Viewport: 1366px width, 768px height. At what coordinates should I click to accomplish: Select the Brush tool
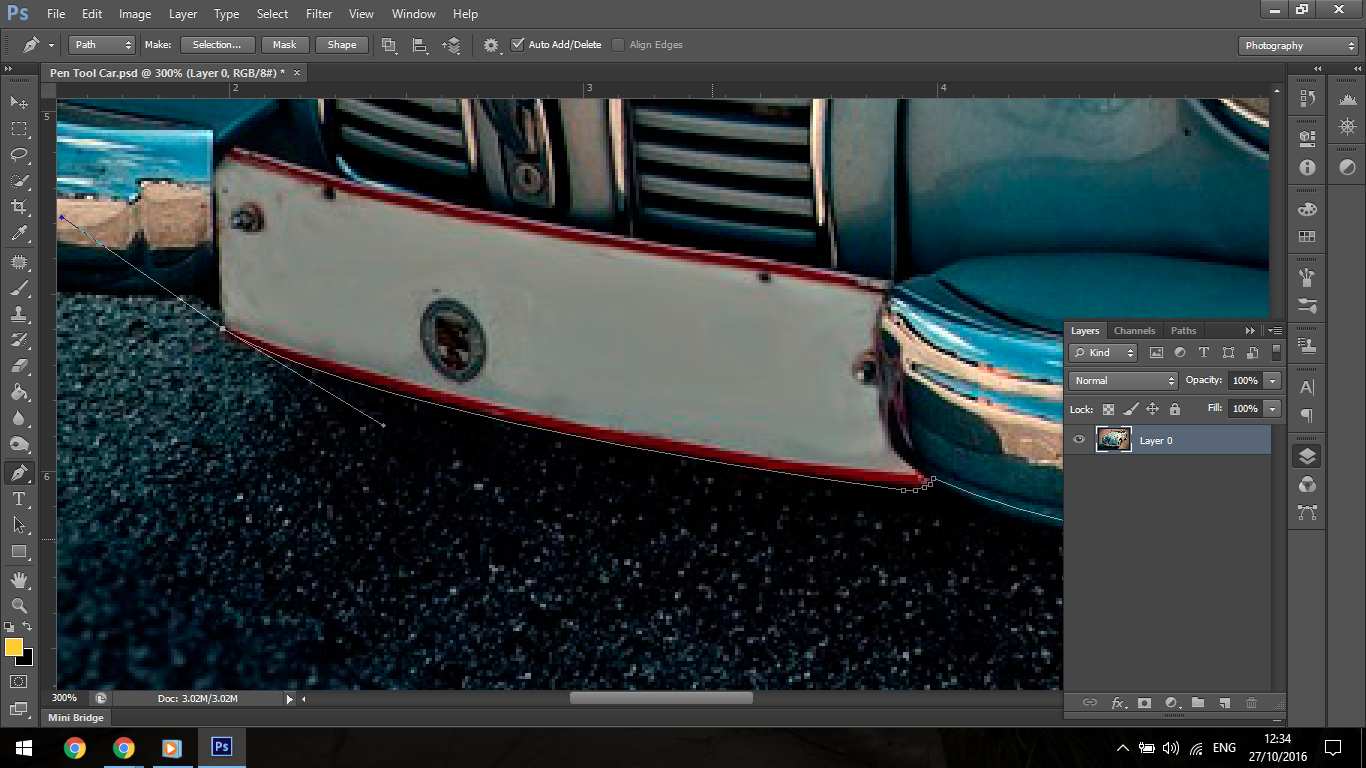pyautogui.click(x=19, y=288)
